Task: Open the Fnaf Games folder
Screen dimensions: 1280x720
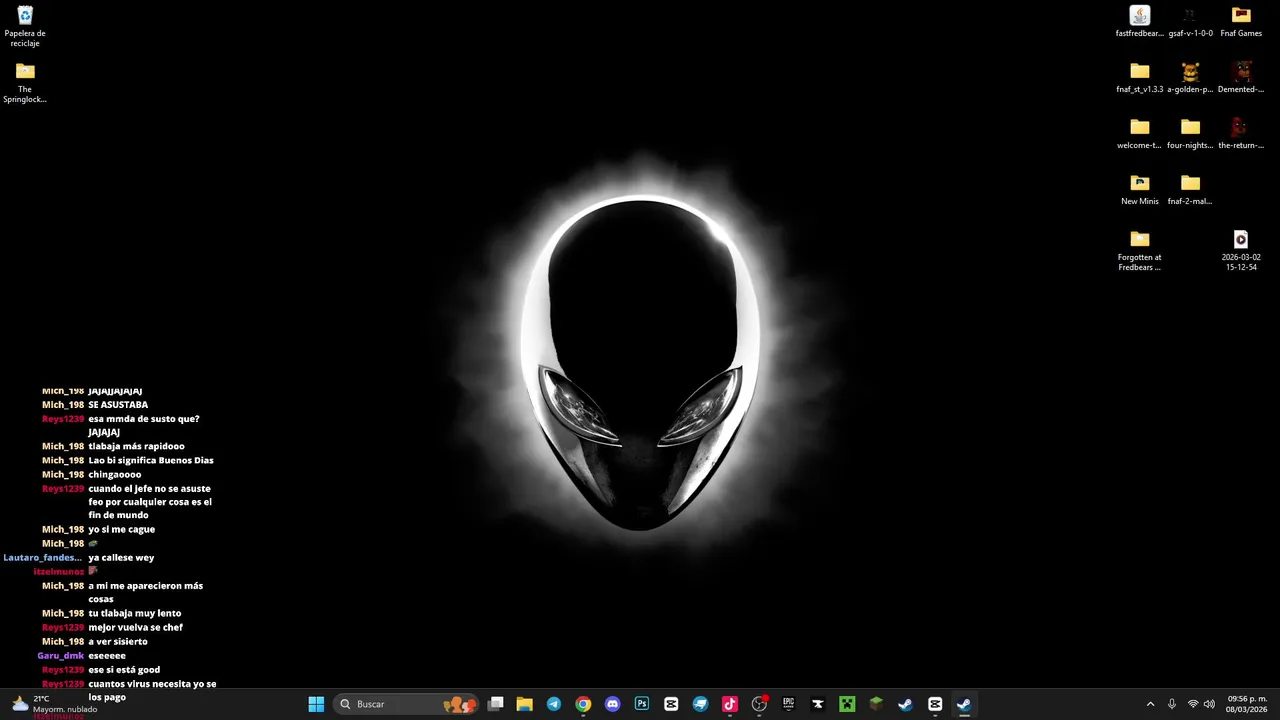Action: [1241, 21]
